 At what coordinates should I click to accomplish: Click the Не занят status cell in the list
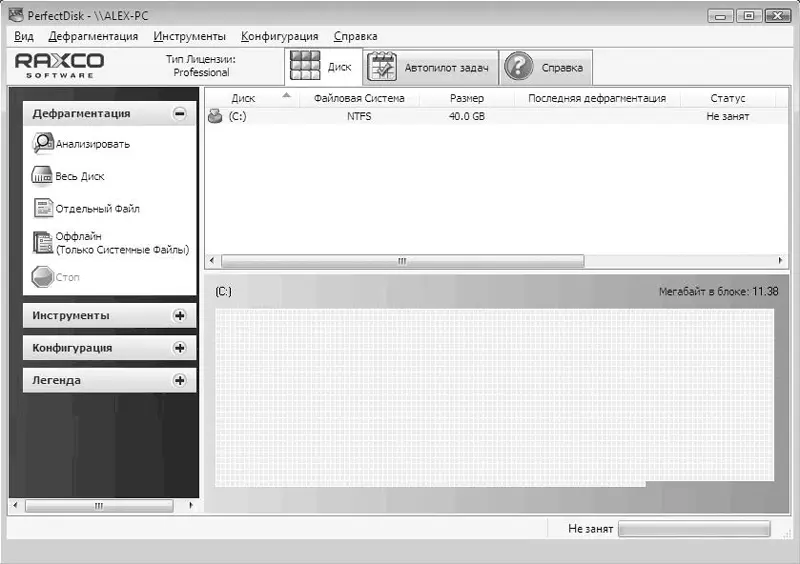(728, 116)
